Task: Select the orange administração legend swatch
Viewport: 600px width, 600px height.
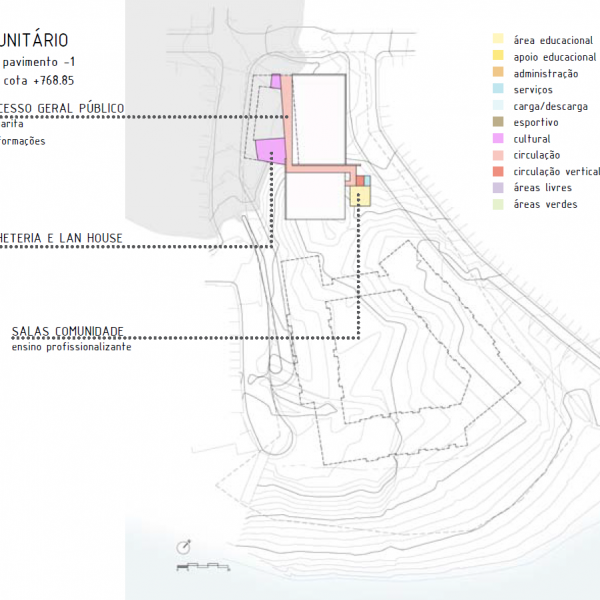Action: (x=498, y=74)
